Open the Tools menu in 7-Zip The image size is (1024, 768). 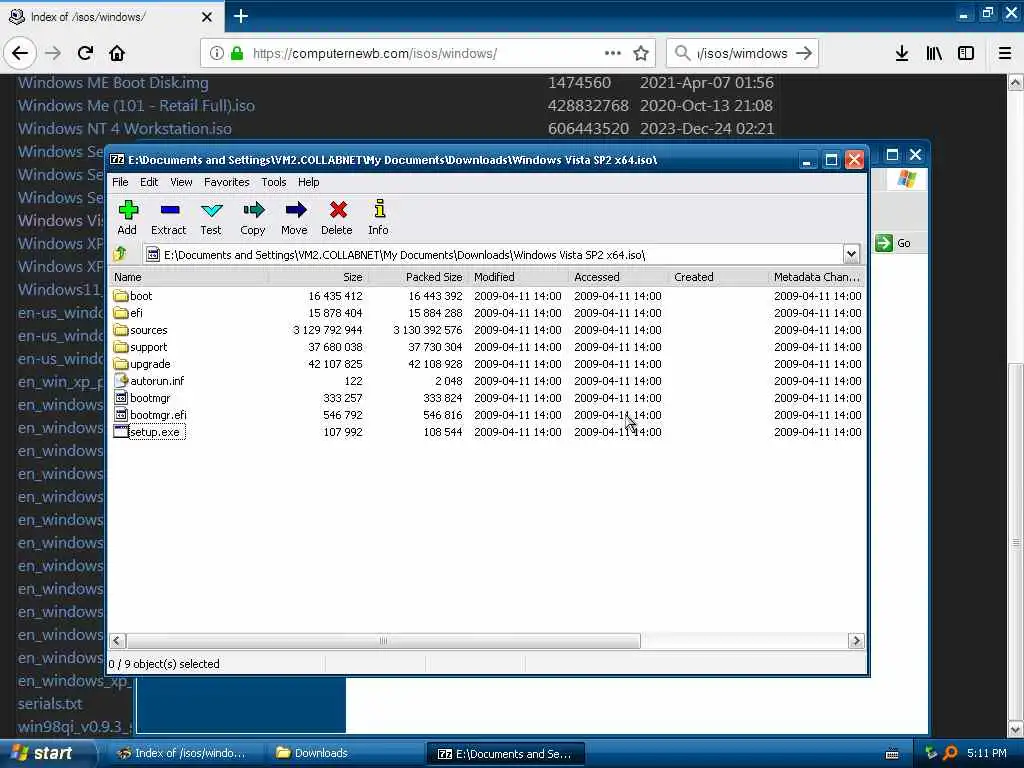pyautogui.click(x=274, y=182)
